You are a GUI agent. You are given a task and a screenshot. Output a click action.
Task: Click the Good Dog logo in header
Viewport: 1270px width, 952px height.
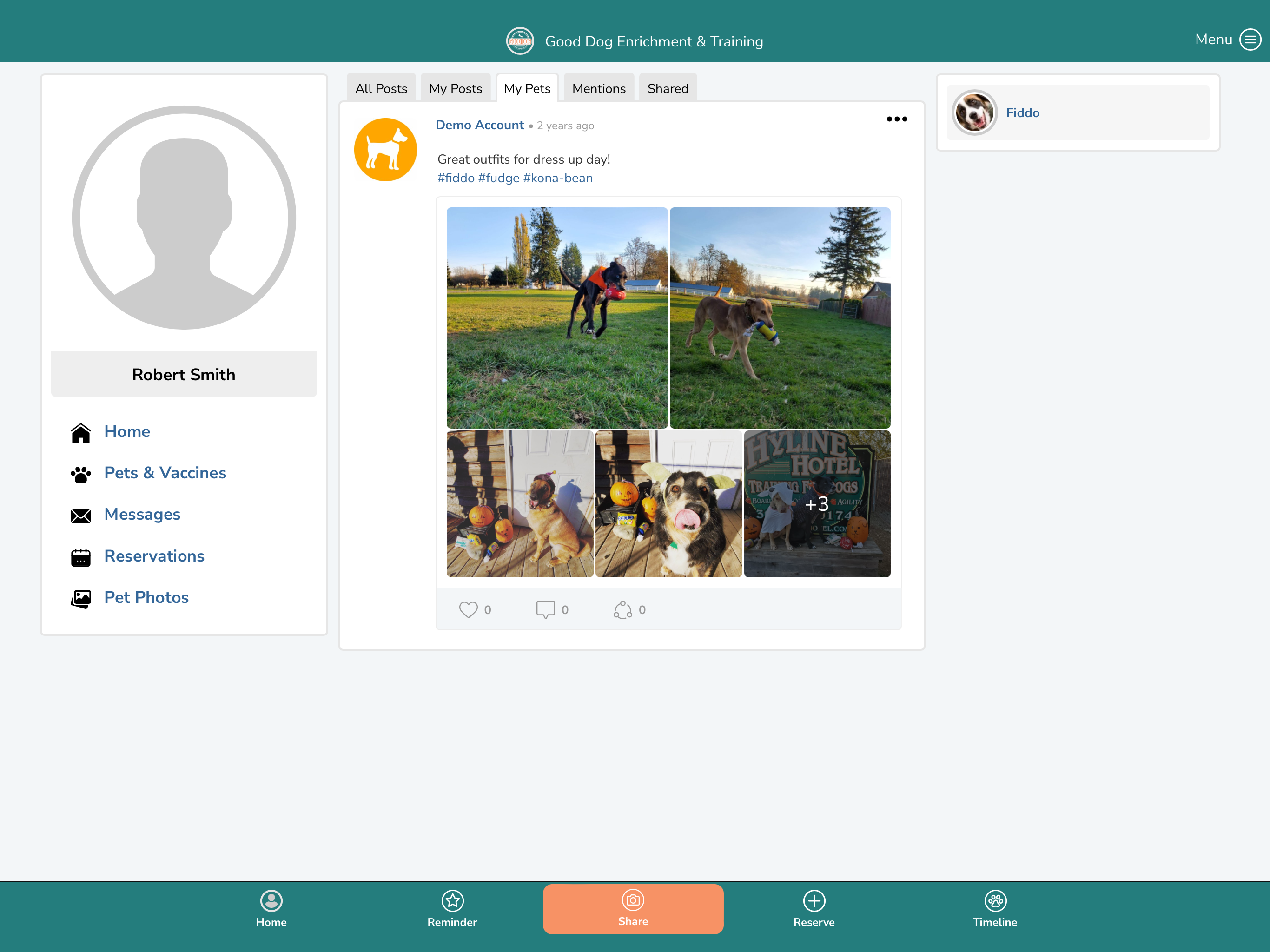(520, 41)
